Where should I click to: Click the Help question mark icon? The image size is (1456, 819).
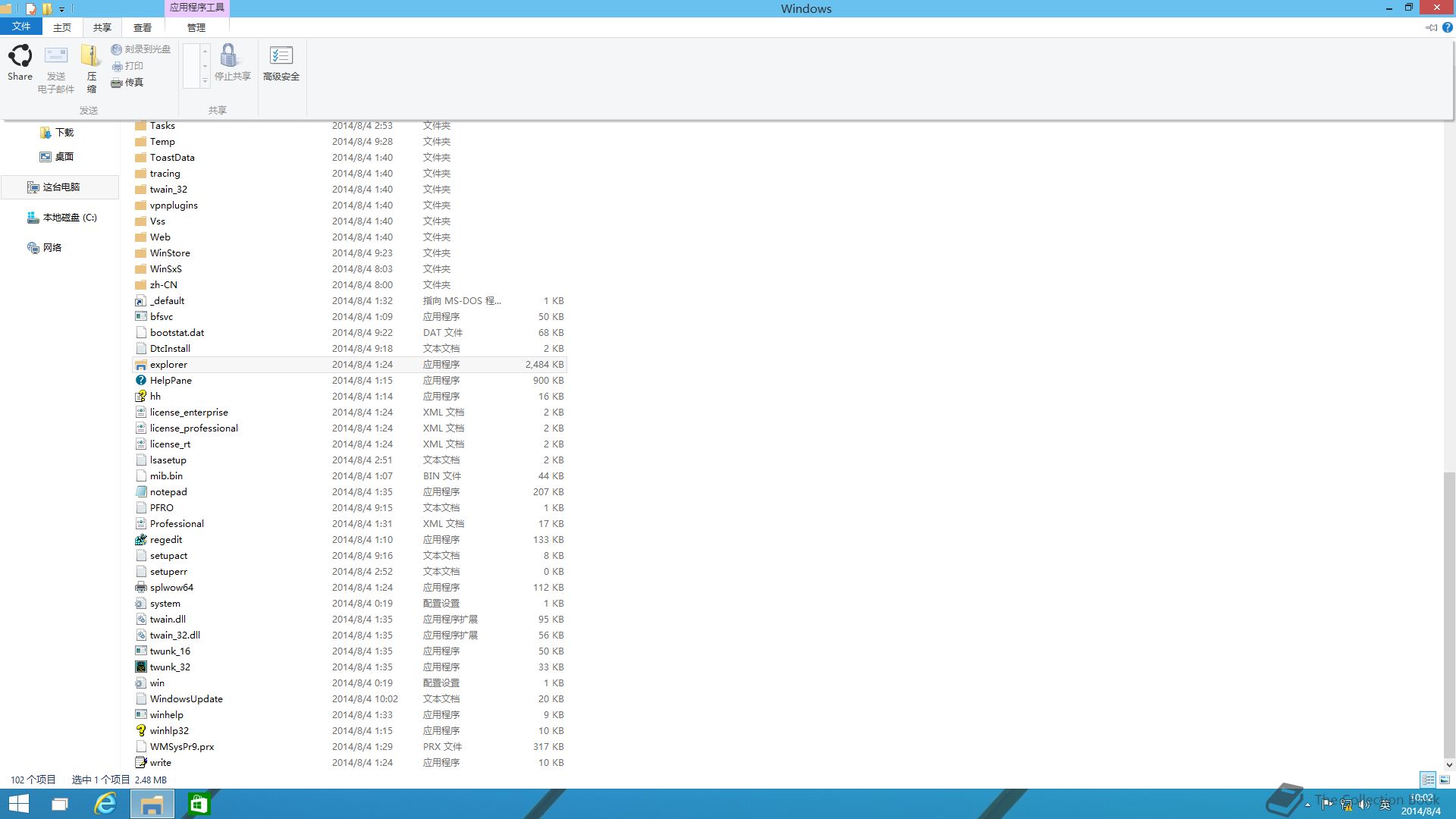1447,27
